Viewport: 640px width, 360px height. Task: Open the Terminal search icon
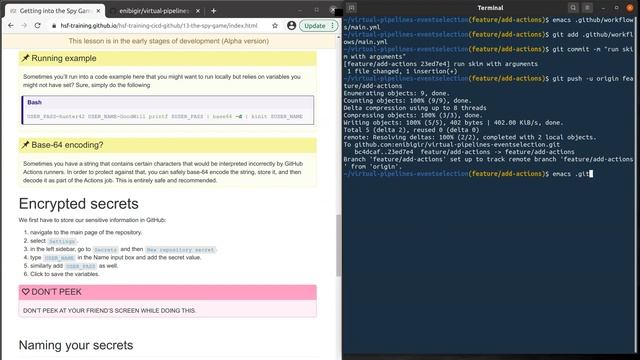pyautogui.click(x=573, y=7)
